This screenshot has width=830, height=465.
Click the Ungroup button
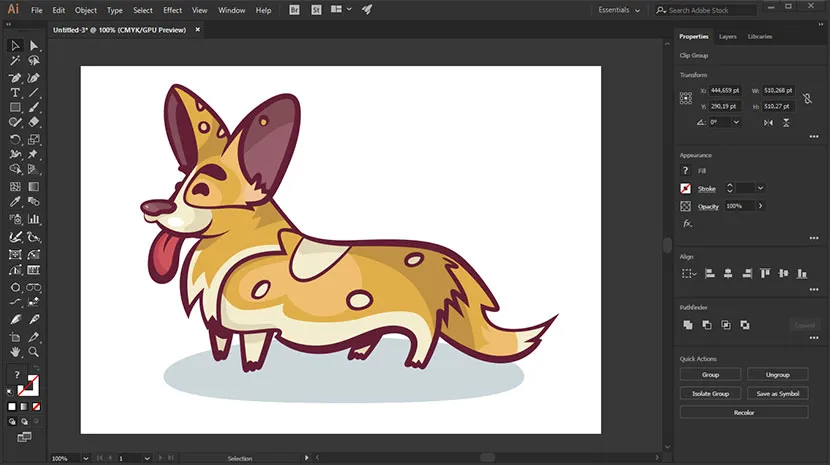pos(777,374)
